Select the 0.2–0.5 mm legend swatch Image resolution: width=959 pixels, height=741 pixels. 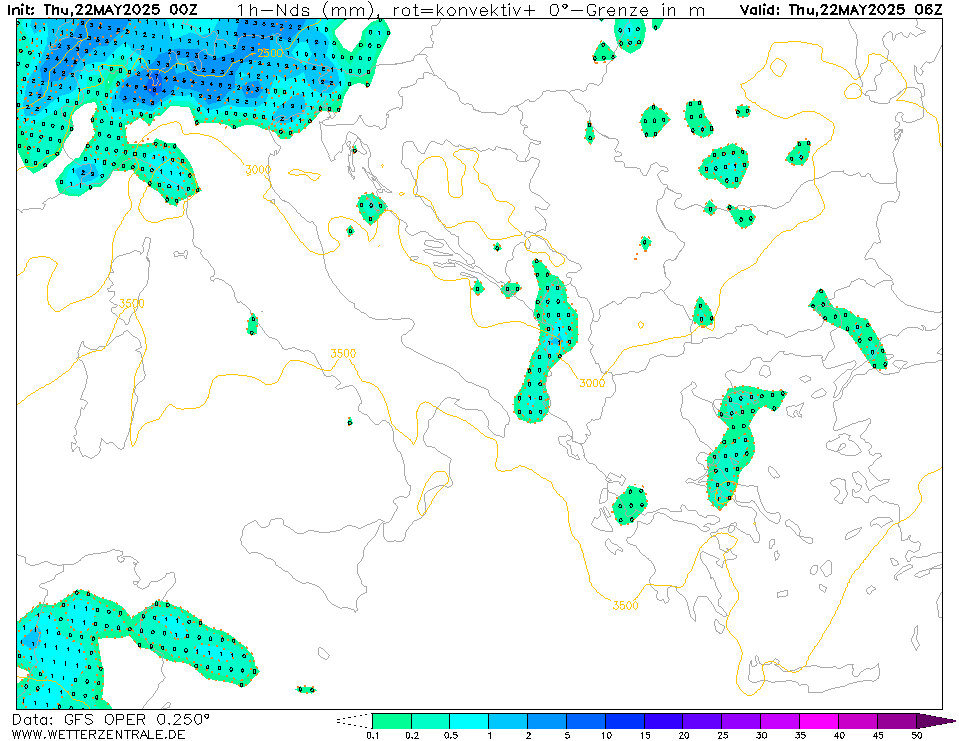click(431, 721)
